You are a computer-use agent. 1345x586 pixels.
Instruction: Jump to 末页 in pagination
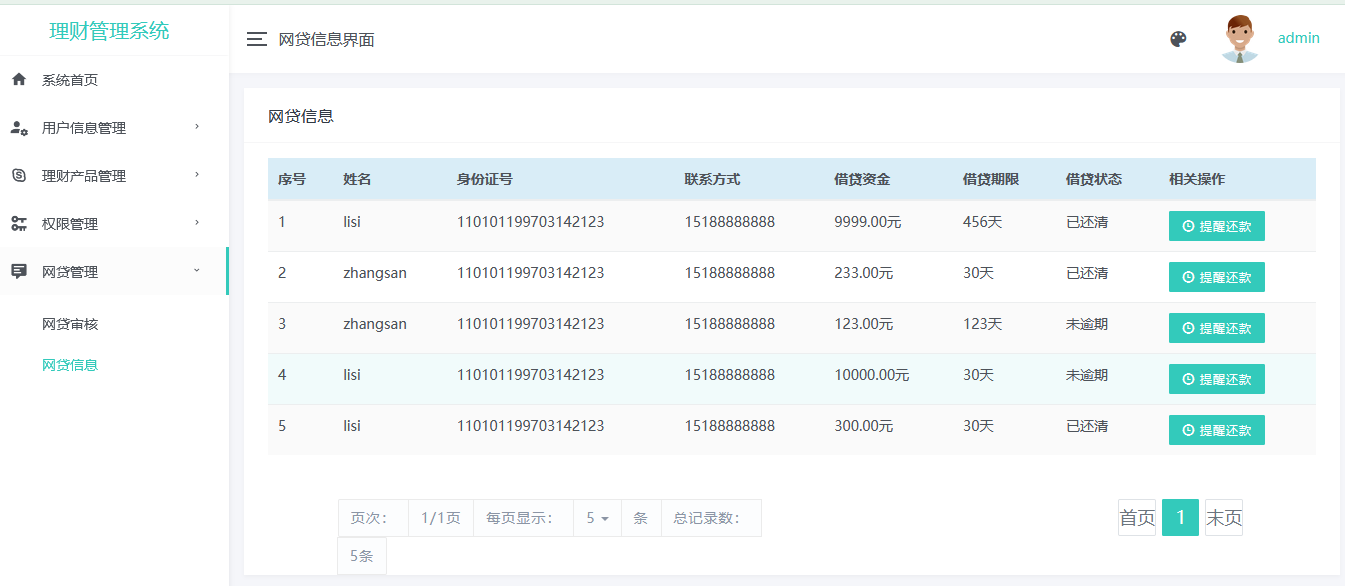point(1224,518)
